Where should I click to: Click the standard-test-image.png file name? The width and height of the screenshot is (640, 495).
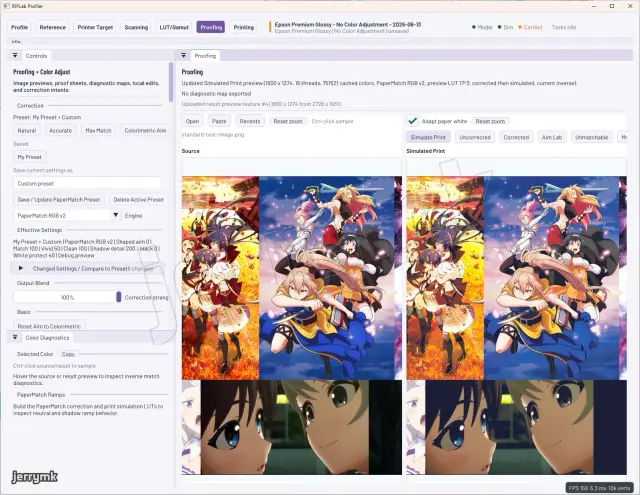(x=213, y=134)
